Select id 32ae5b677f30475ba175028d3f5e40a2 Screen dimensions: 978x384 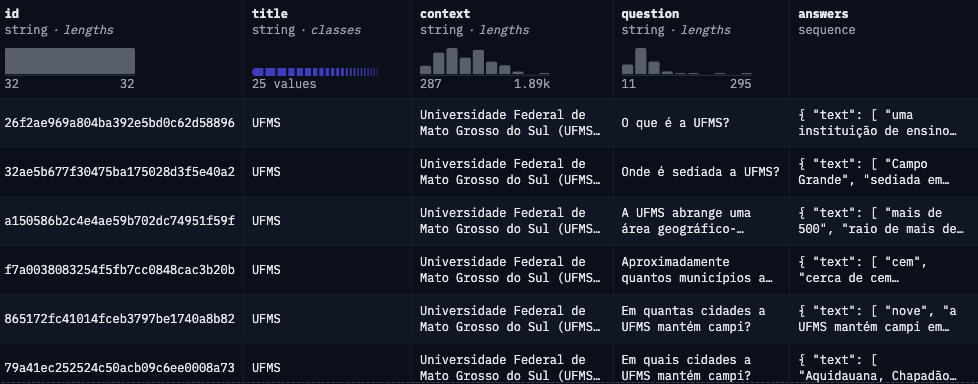(120, 172)
